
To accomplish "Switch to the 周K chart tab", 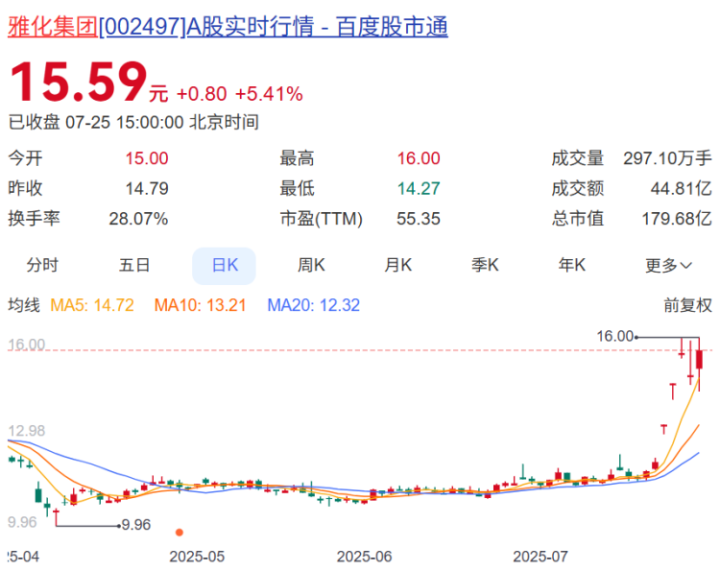I will coord(311,265).
